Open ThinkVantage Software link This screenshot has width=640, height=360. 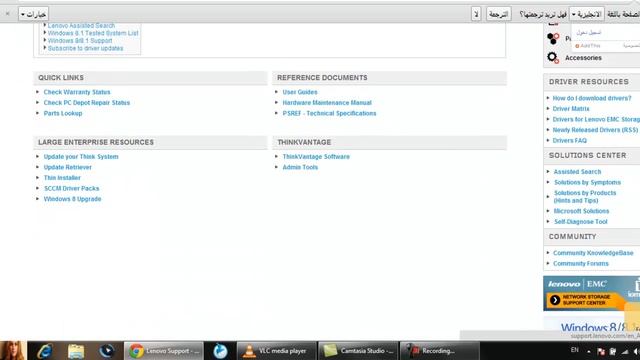(316, 157)
